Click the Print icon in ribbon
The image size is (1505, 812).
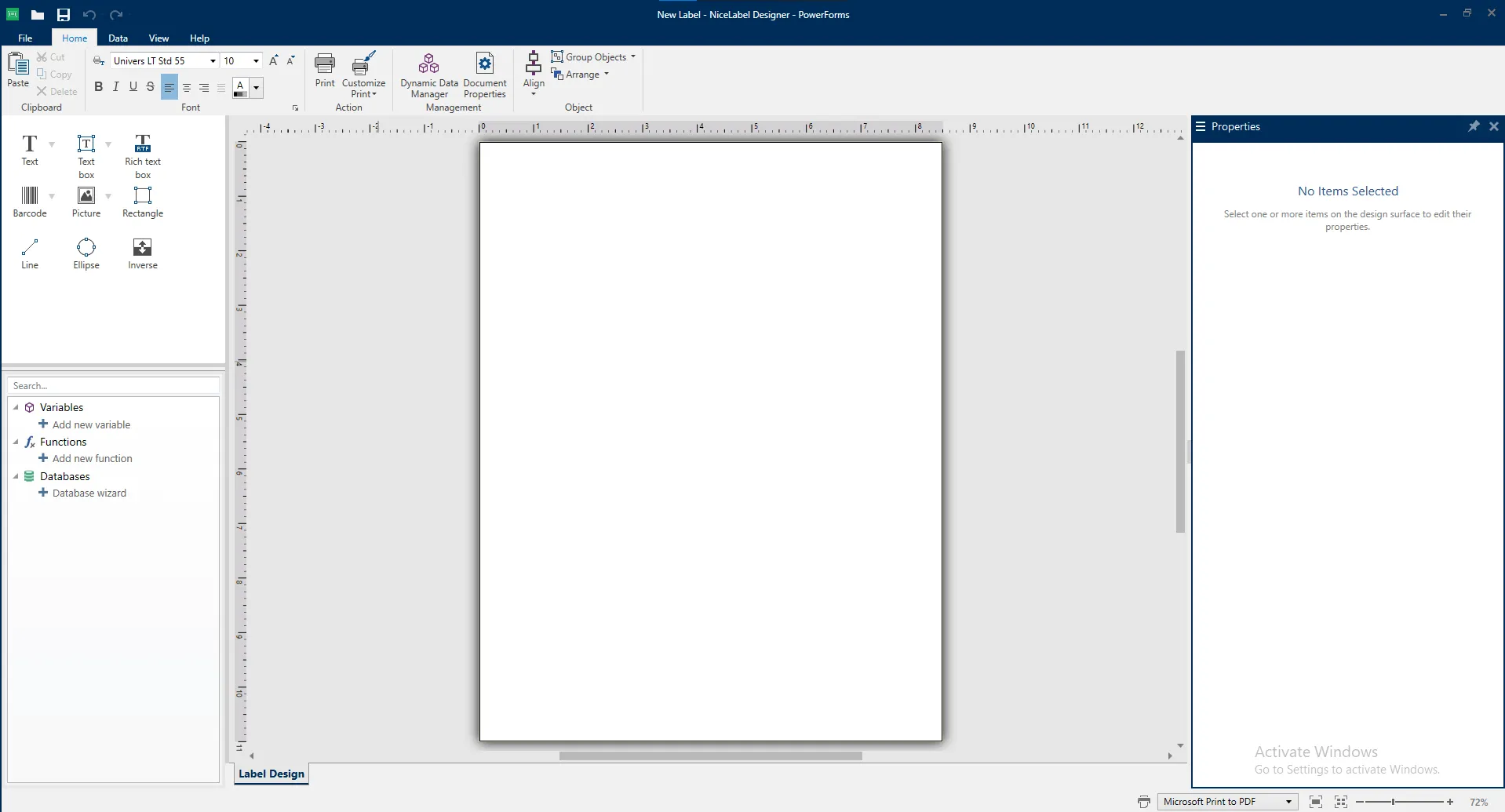click(x=325, y=70)
